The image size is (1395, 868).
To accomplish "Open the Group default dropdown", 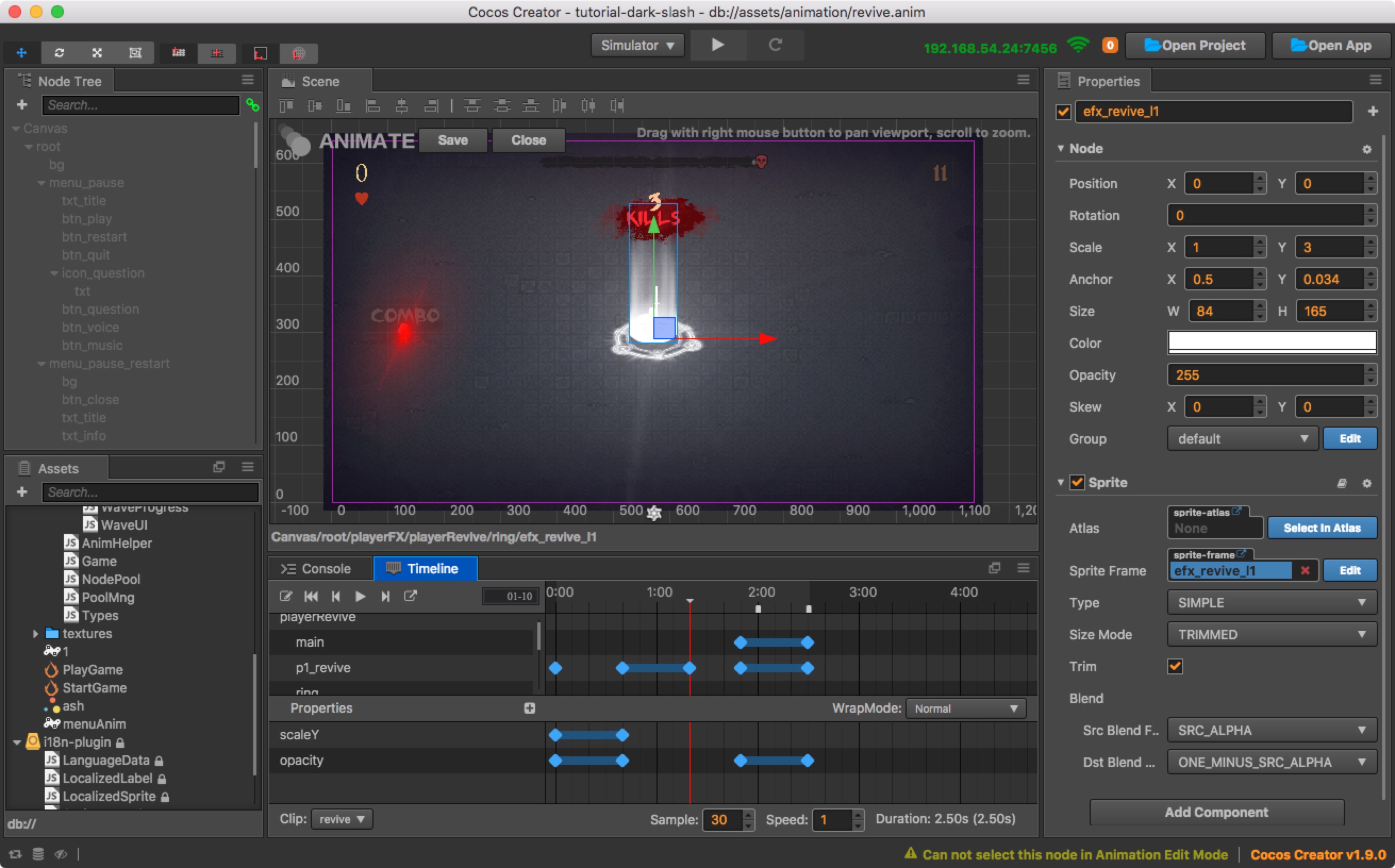I will coord(1242,439).
